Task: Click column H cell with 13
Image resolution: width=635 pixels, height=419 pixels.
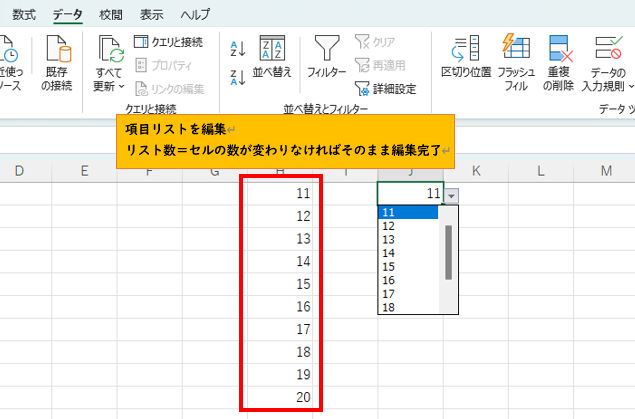Action: coord(280,239)
